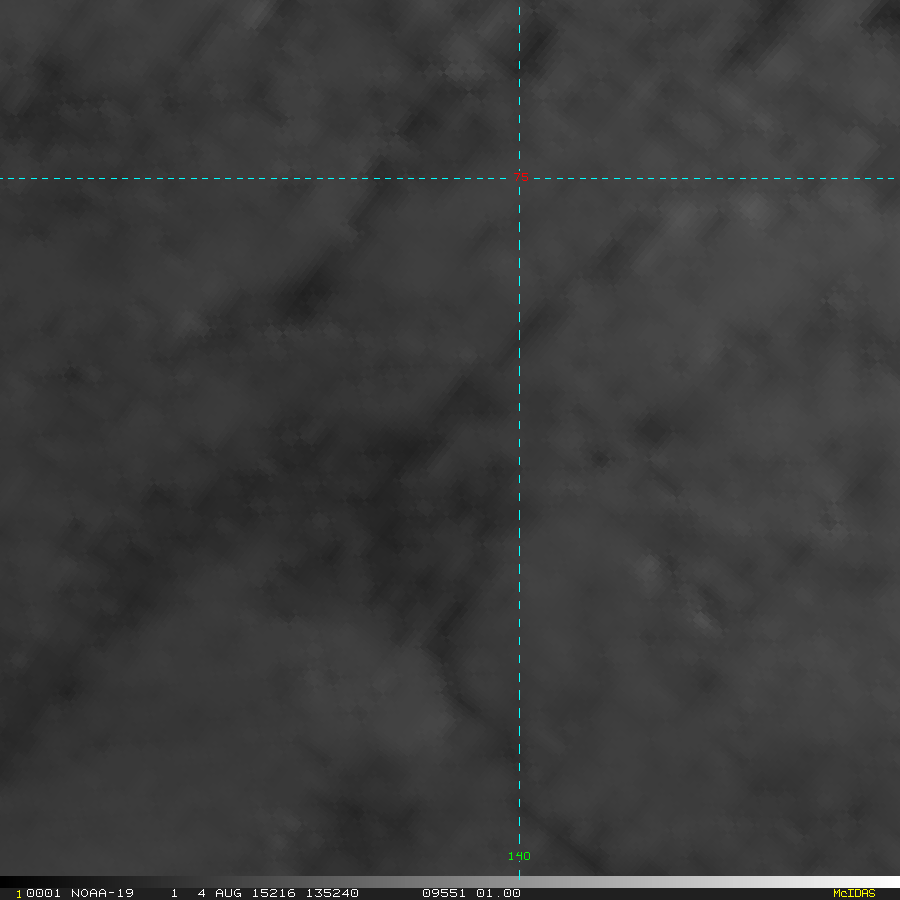Click the yellow McIDAS label
Screen dimensions: 900x900
[853, 893]
